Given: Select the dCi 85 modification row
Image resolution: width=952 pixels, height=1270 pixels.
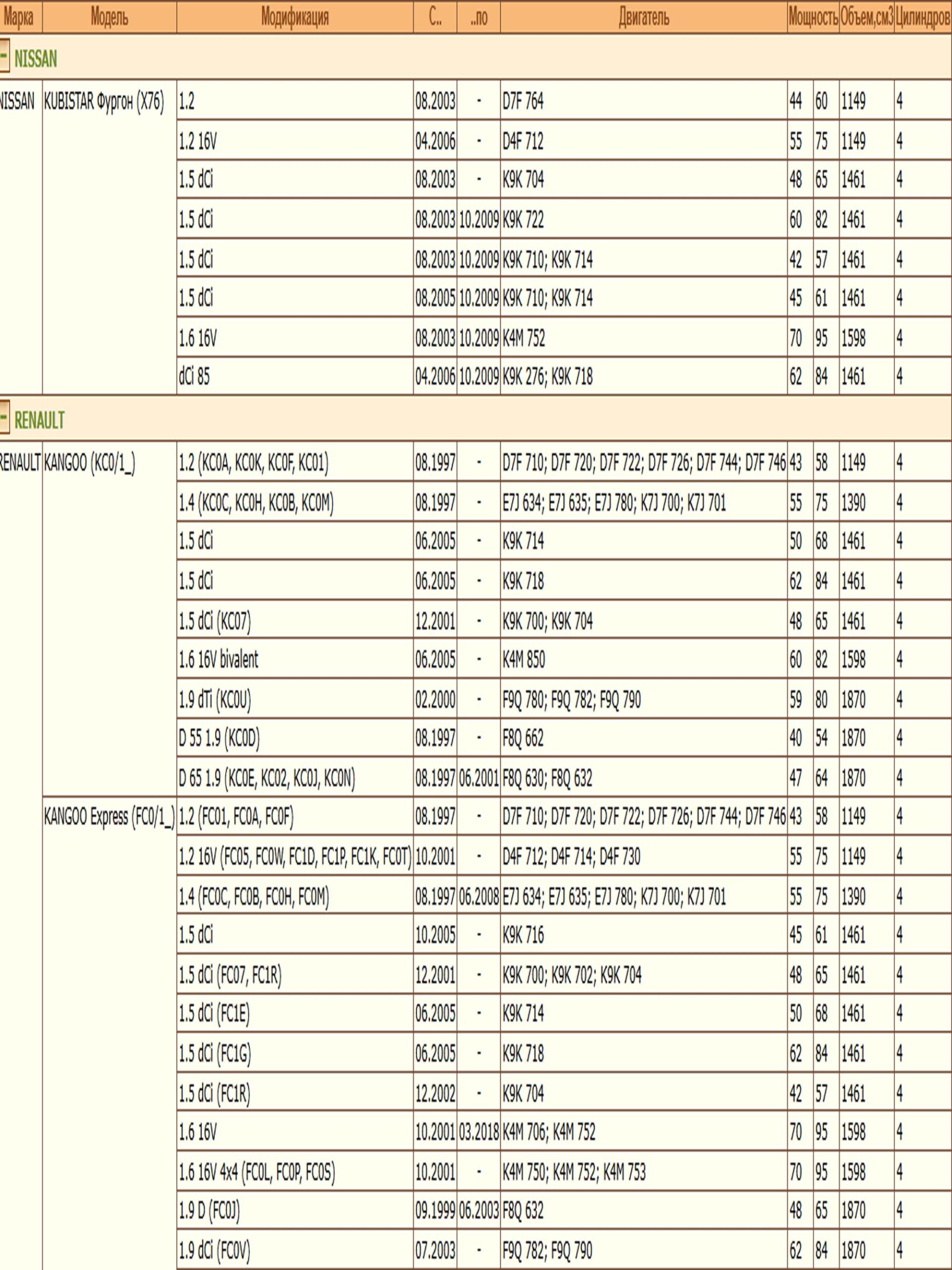Looking at the screenshot, I should click(x=194, y=377).
